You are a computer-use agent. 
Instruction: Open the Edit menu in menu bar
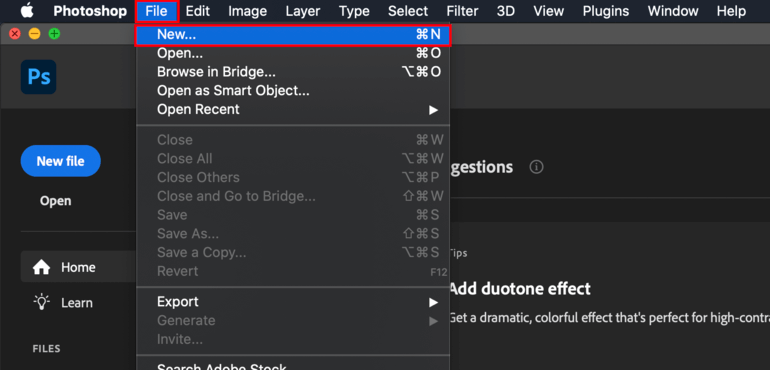(198, 11)
